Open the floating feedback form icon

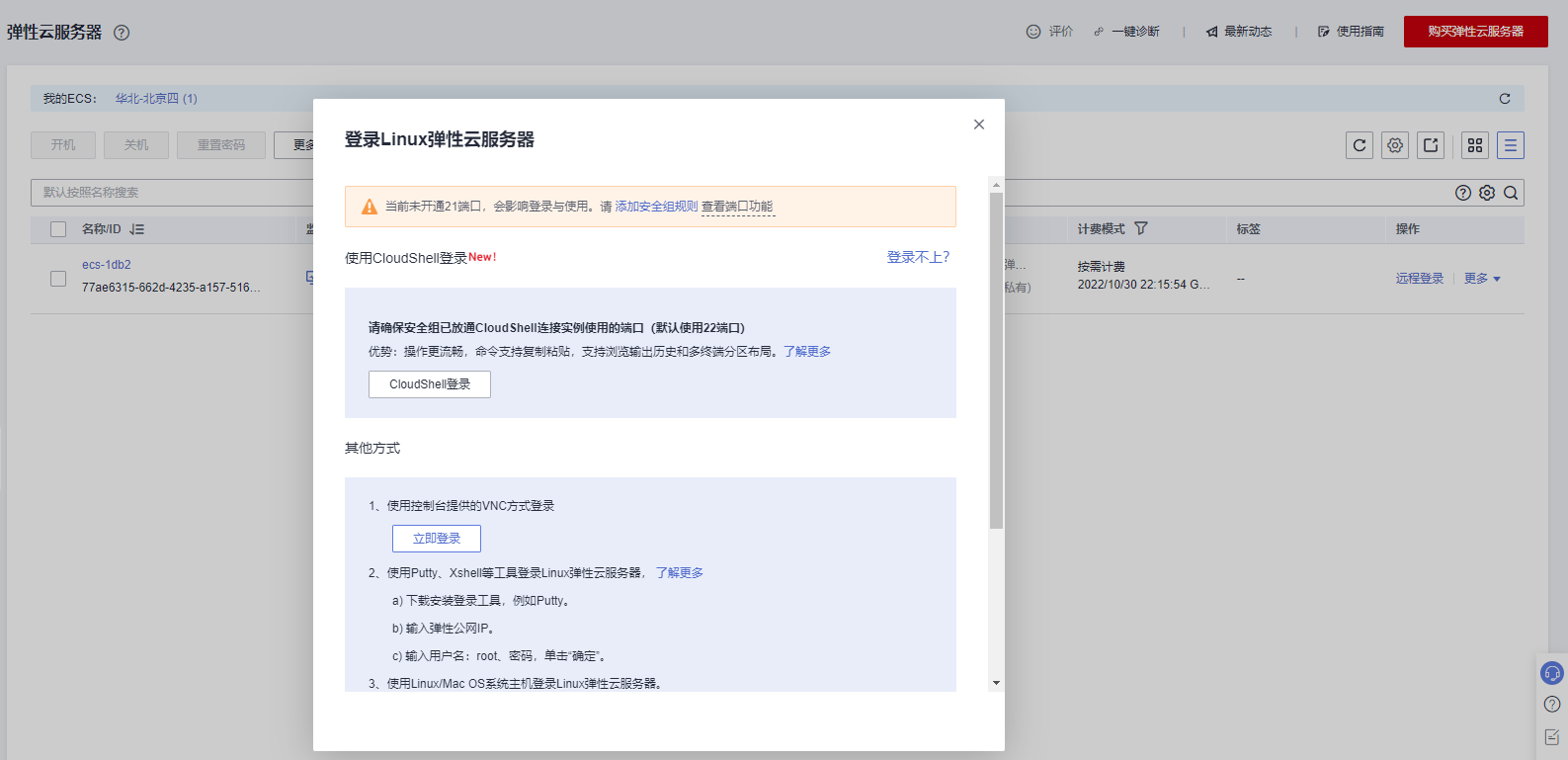1552,736
